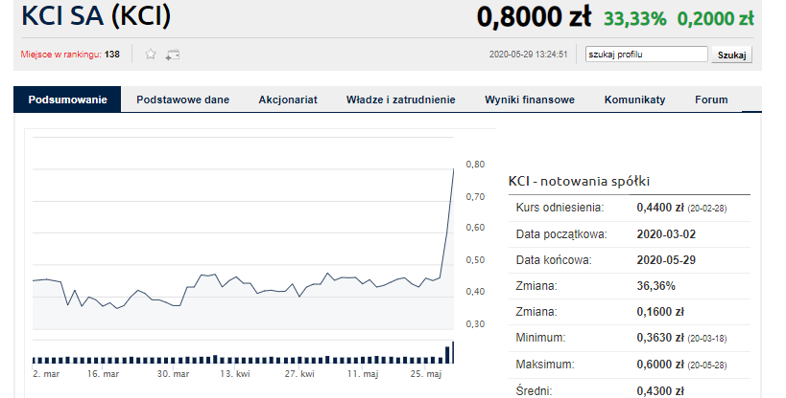Viewport: 786px width, 398px height.
Task: Click the Data końcowa label
Action: (554, 260)
